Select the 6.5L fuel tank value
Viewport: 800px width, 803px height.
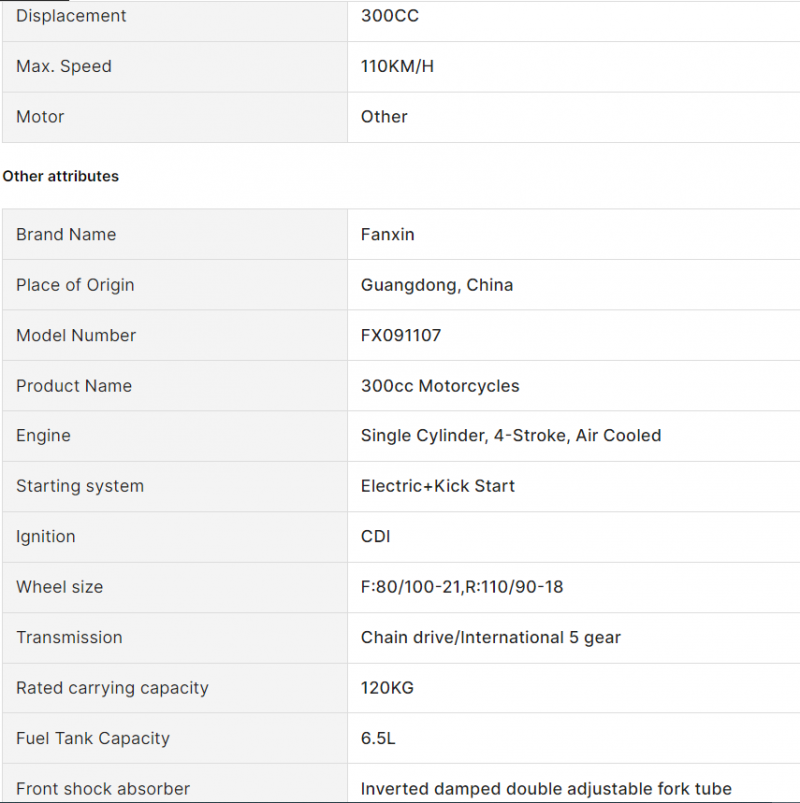click(x=378, y=738)
